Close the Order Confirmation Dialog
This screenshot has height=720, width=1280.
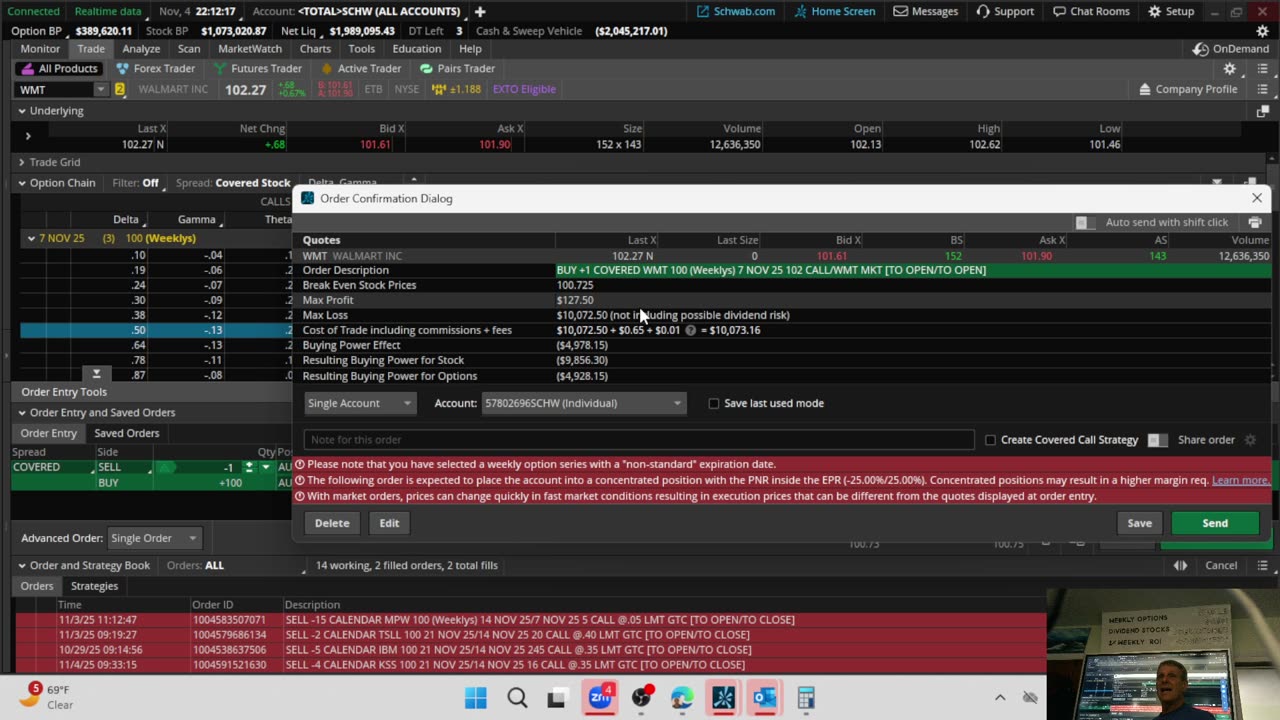1257,198
